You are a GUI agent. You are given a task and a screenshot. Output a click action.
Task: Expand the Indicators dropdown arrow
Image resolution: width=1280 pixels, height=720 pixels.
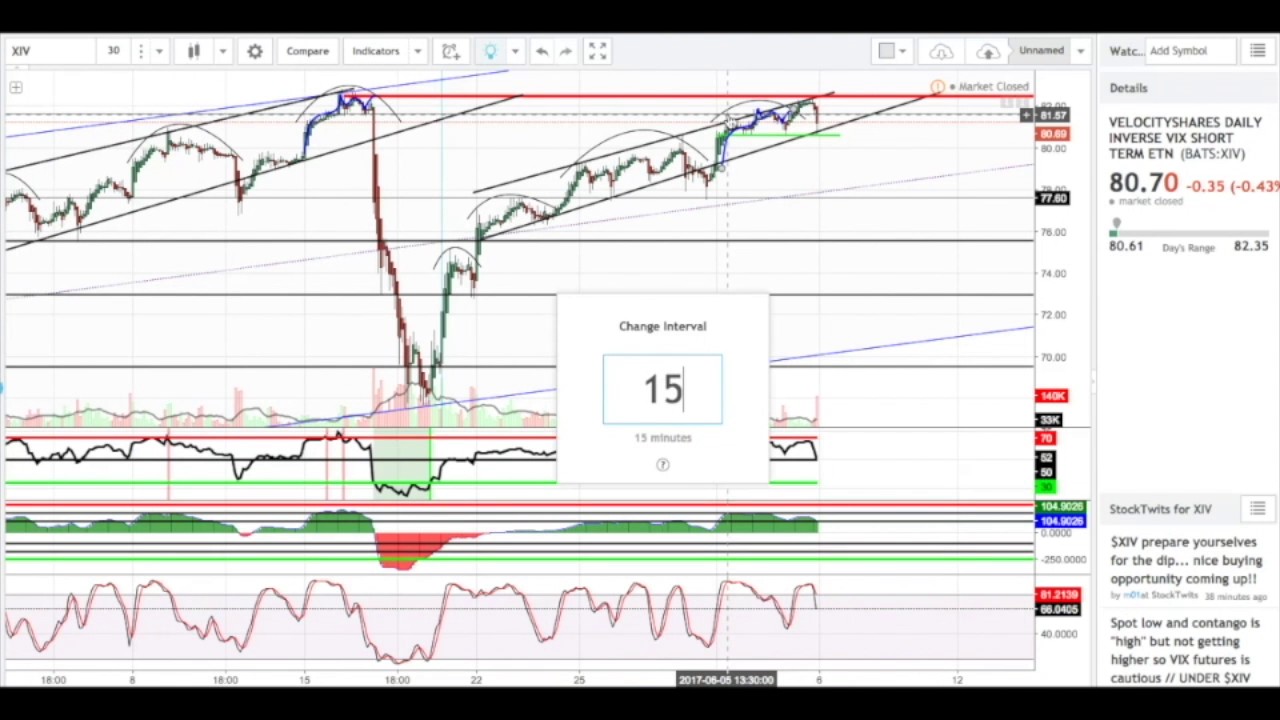(418, 51)
